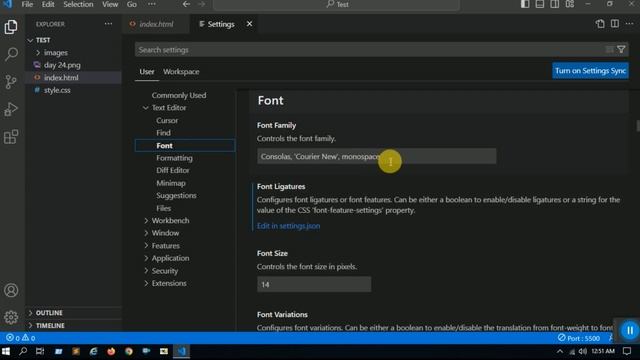Viewport: 640px width, 360px height.
Task: Click the Explorer more actions ellipsis
Action: click(108, 24)
